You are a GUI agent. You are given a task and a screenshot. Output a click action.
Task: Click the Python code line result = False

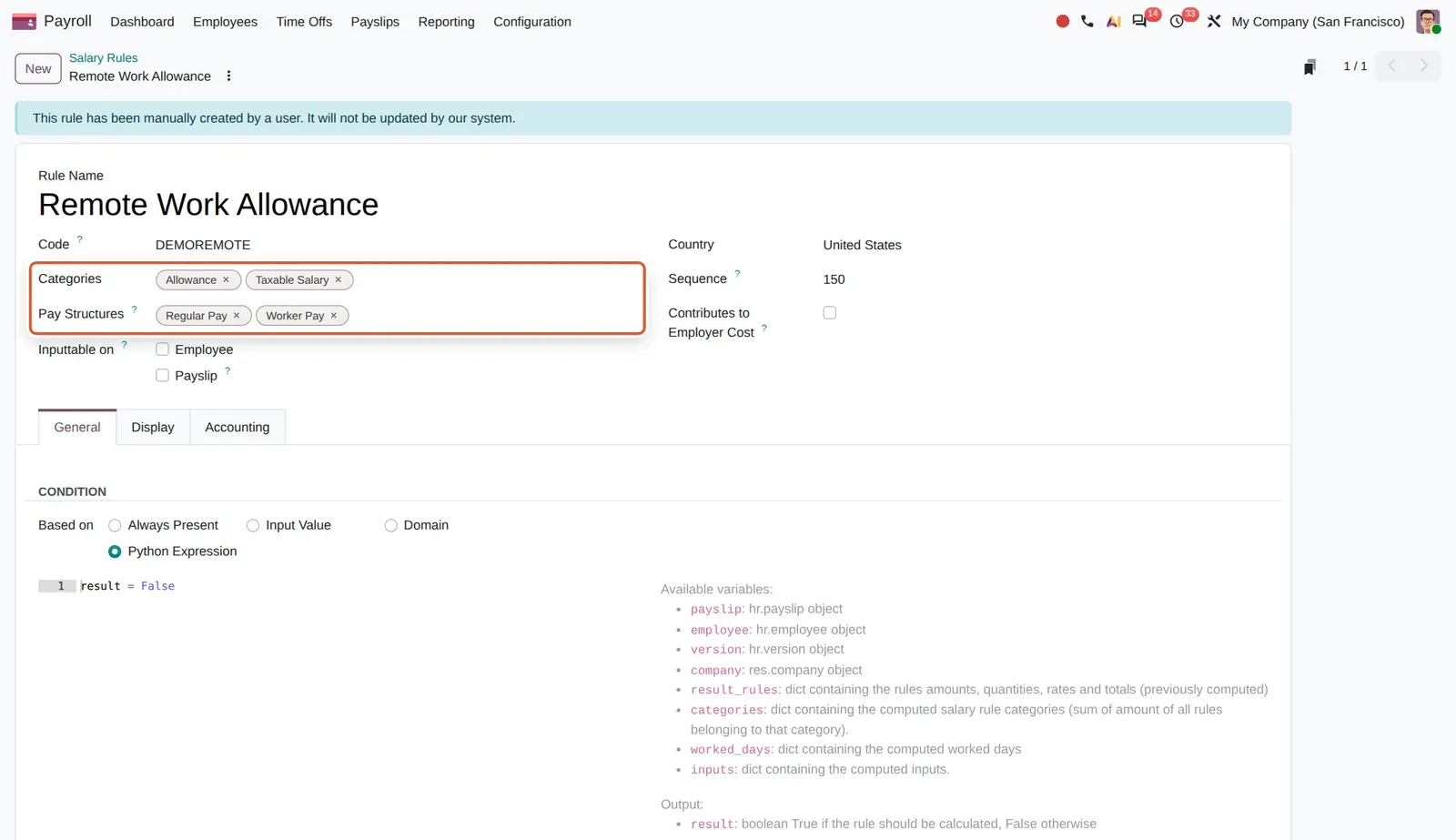click(x=127, y=586)
